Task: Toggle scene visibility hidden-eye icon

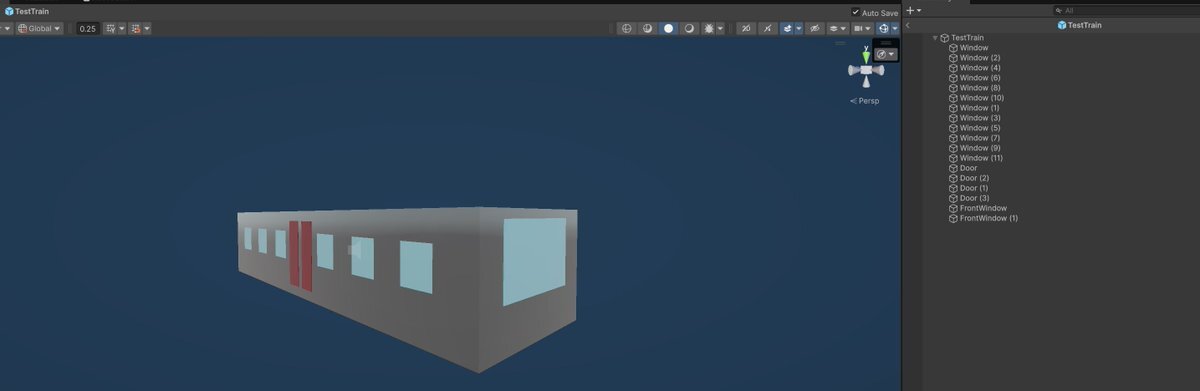Action: coord(815,28)
